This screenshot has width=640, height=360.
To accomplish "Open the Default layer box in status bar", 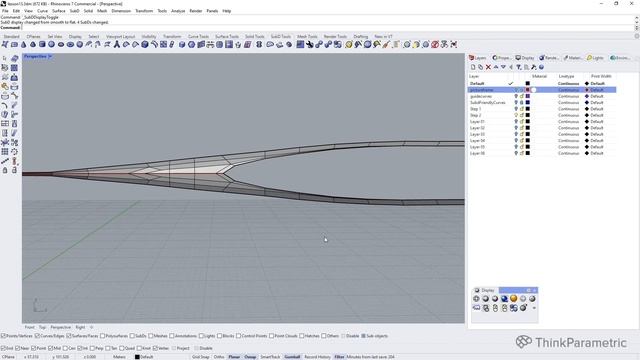I will (144, 357).
